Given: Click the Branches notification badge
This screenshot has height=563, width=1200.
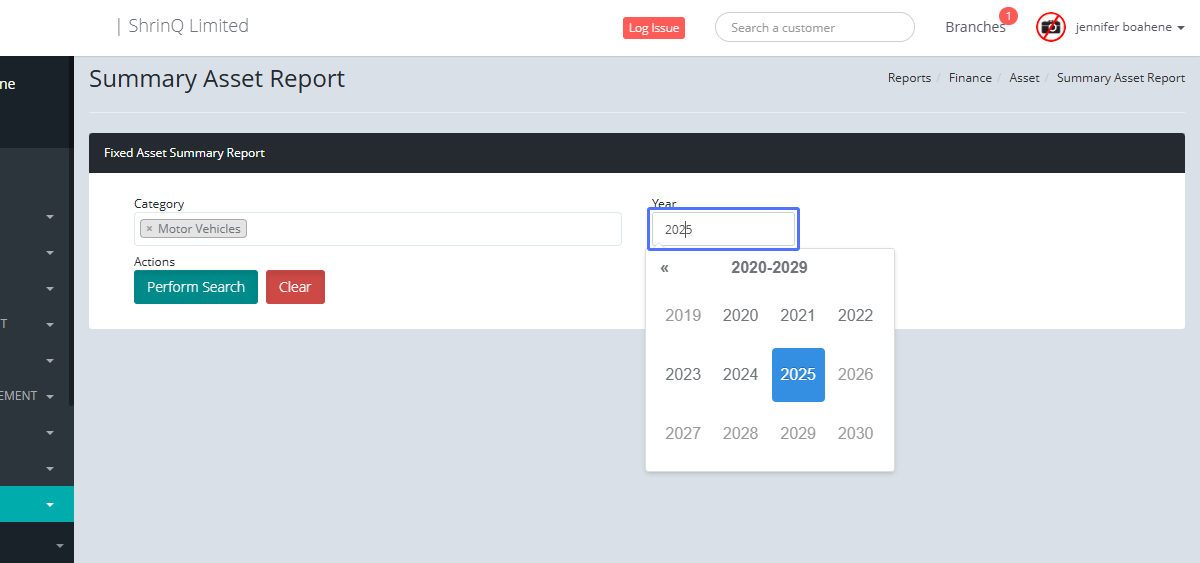Looking at the screenshot, I should pyautogui.click(x=1008, y=16).
